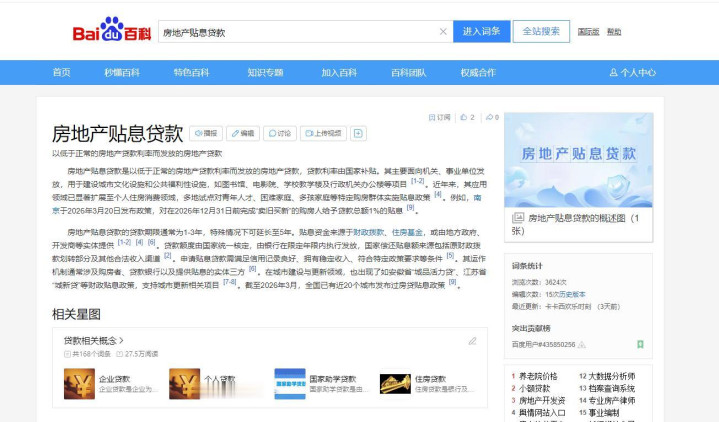Clear the search box with the X icon
719x422 pixels.
click(443, 32)
